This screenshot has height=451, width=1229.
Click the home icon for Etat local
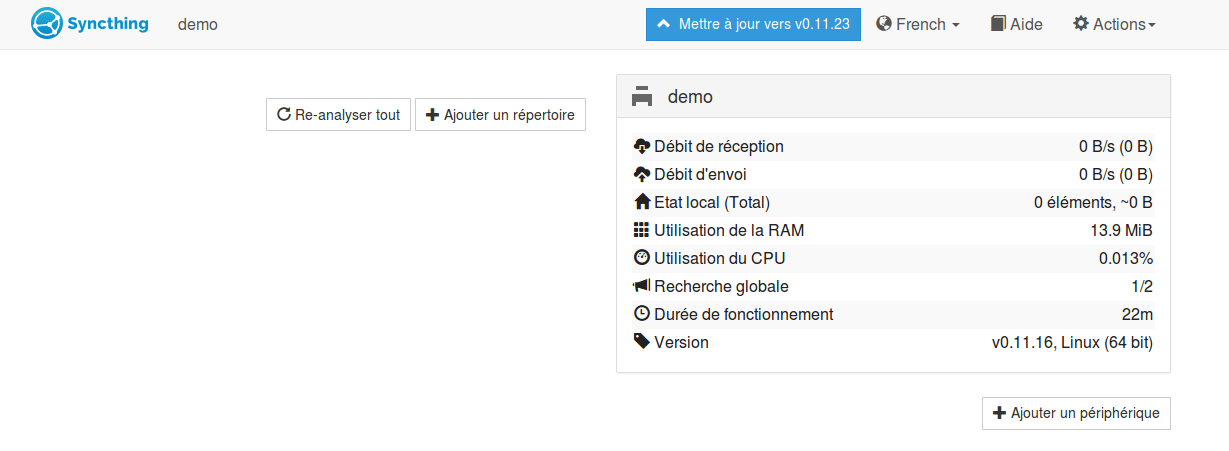642,202
